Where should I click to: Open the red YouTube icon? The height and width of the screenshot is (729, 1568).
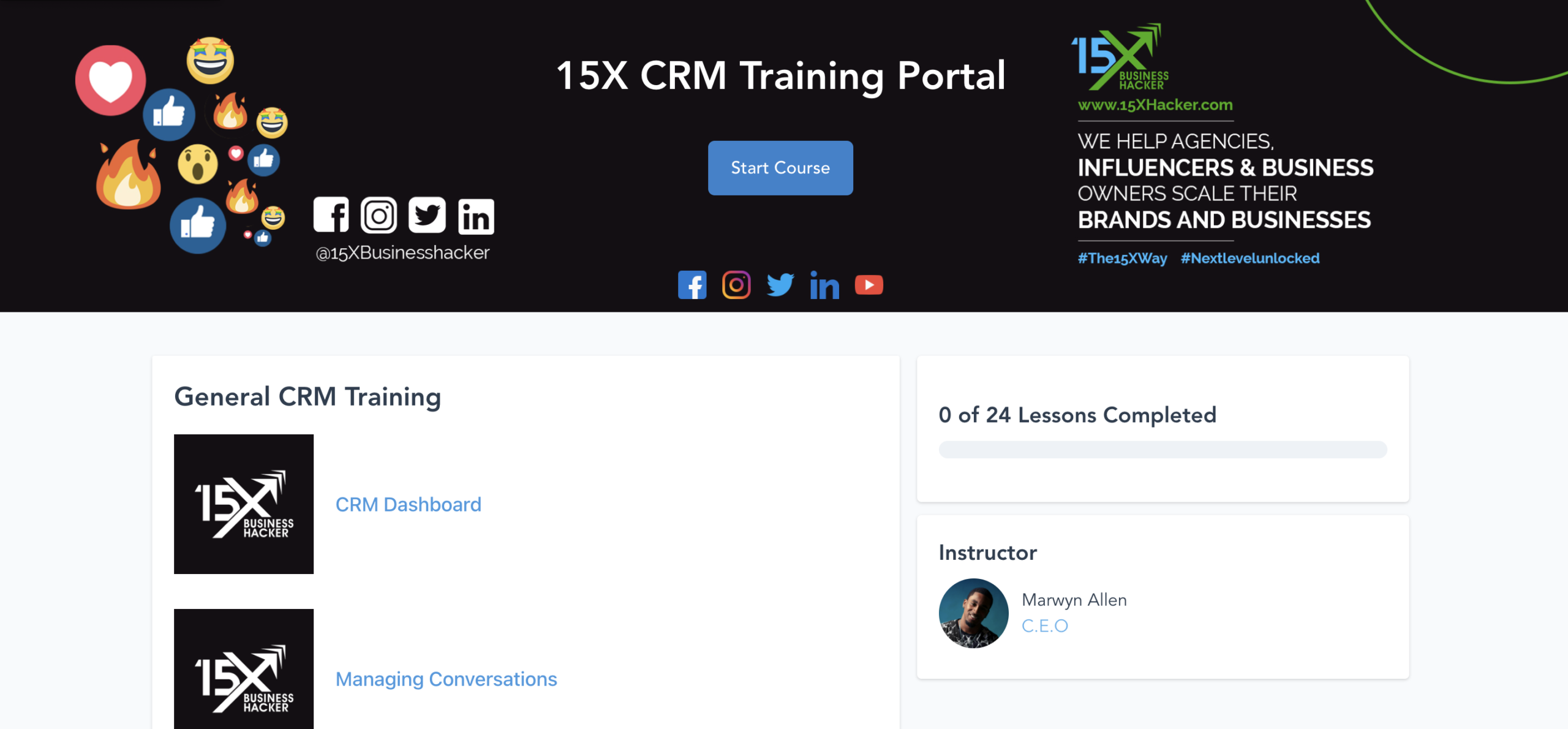(869, 285)
